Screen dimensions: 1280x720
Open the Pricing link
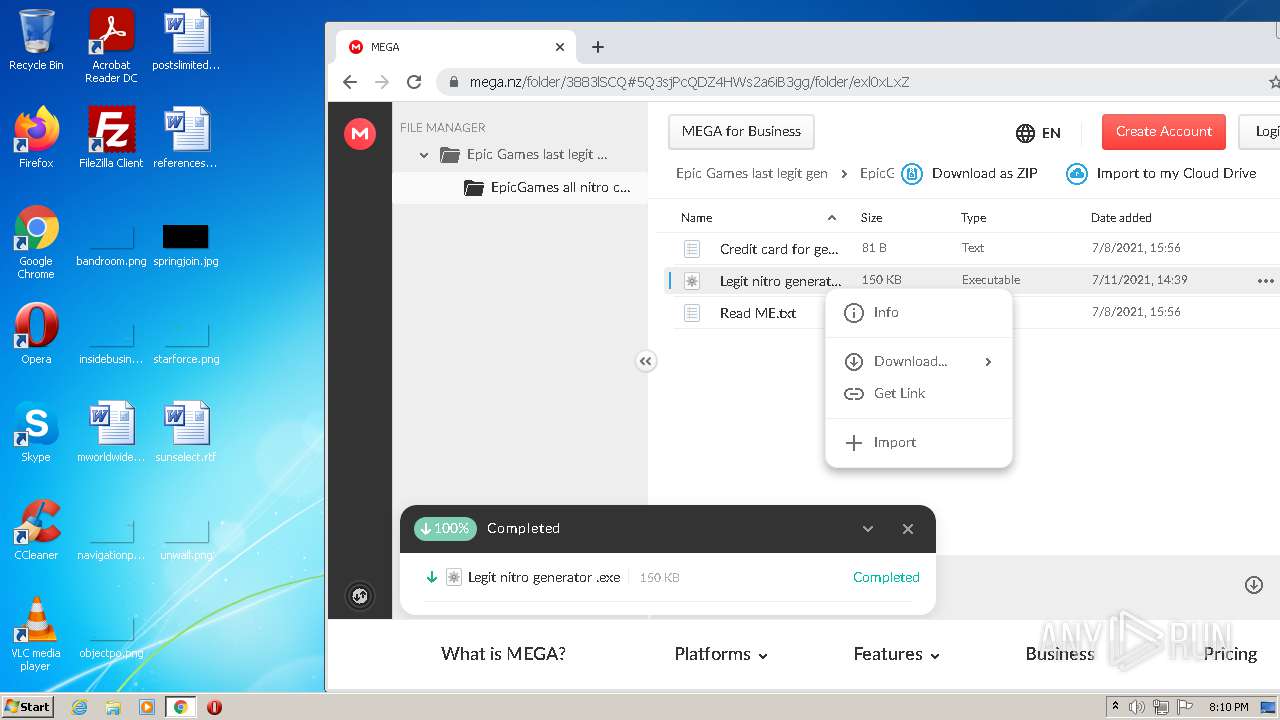(x=1230, y=654)
